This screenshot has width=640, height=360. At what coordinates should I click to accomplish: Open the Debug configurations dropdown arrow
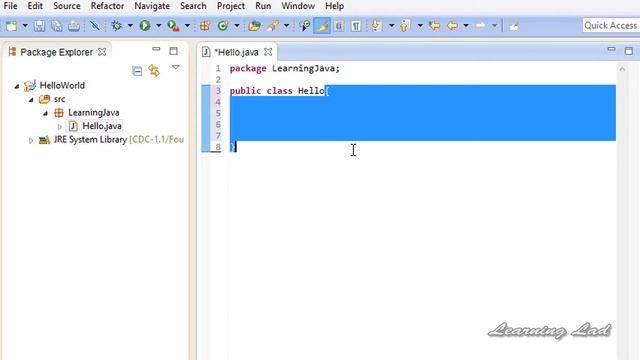(x=130, y=26)
